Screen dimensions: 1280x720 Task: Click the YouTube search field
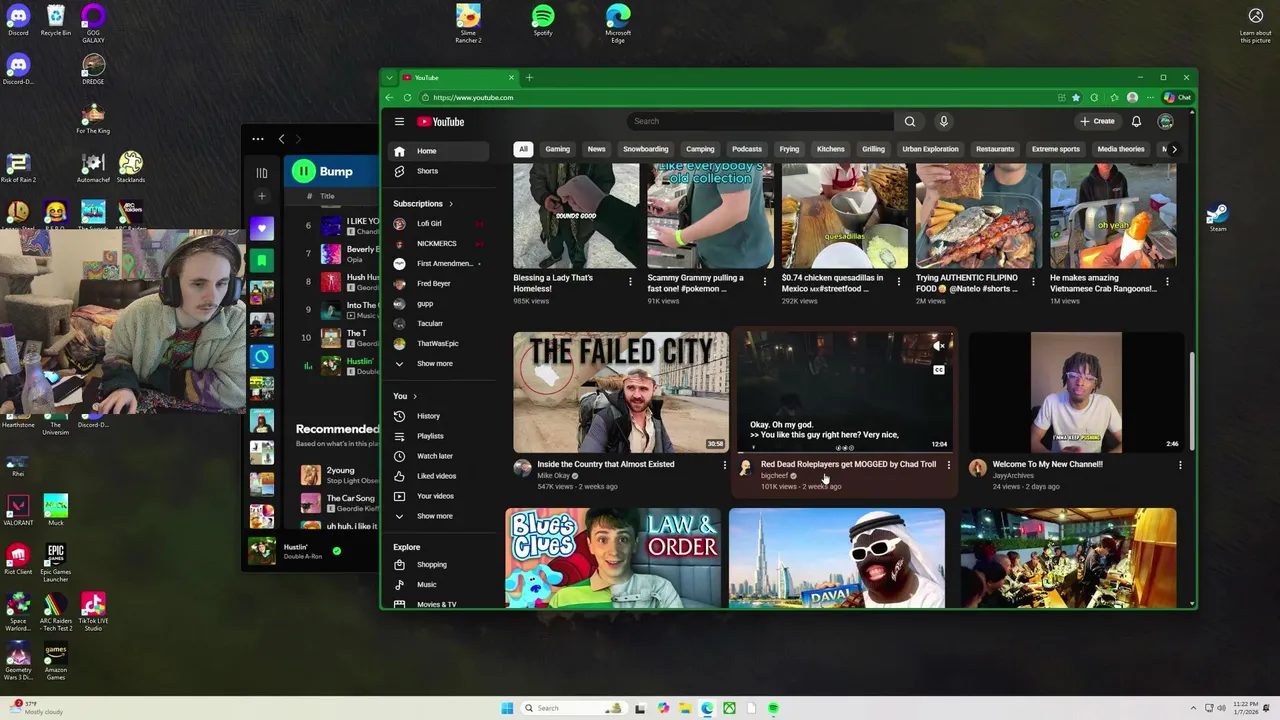[763, 122]
